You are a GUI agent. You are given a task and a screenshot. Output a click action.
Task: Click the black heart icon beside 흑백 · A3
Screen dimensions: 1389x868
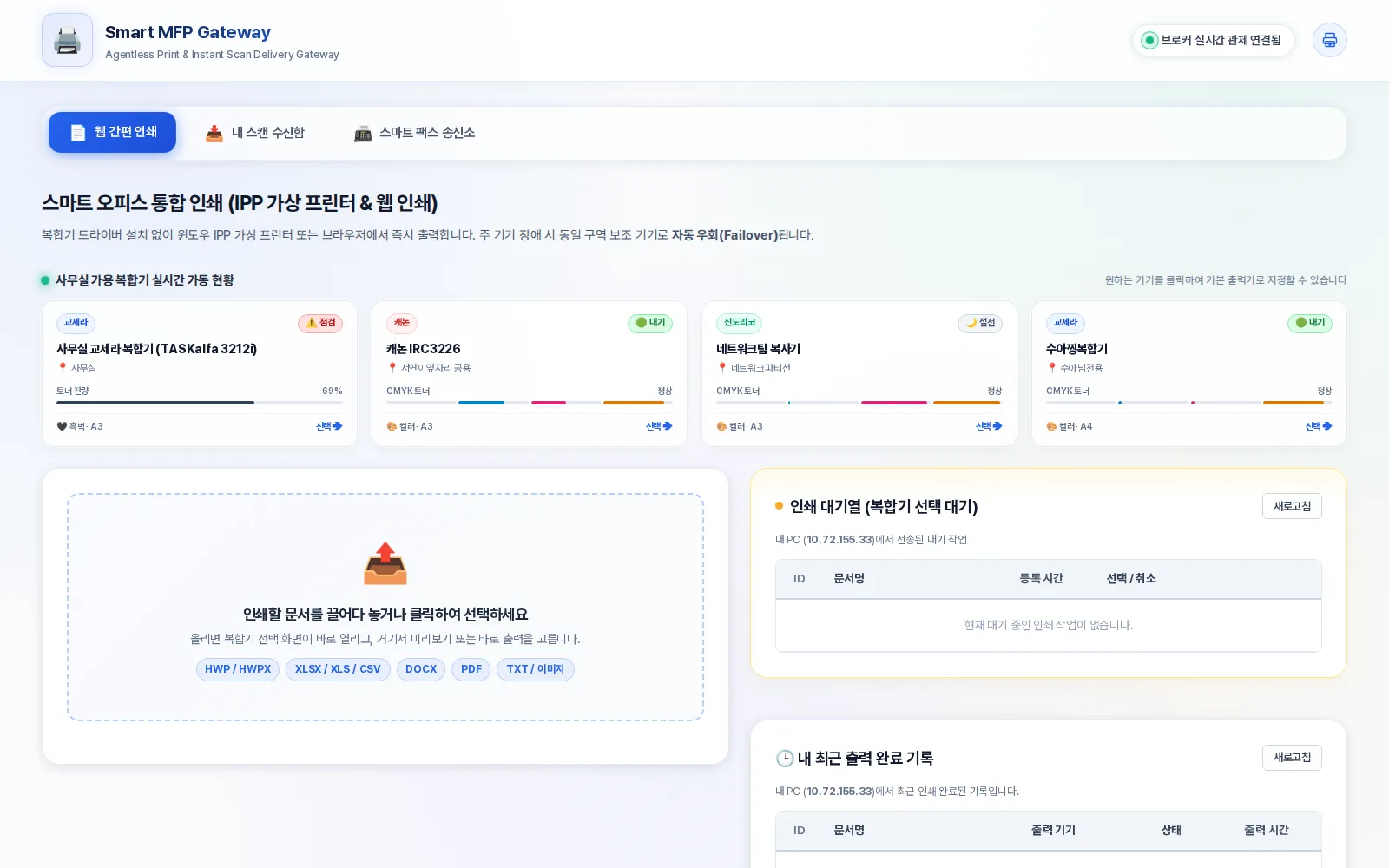point(62,426)
